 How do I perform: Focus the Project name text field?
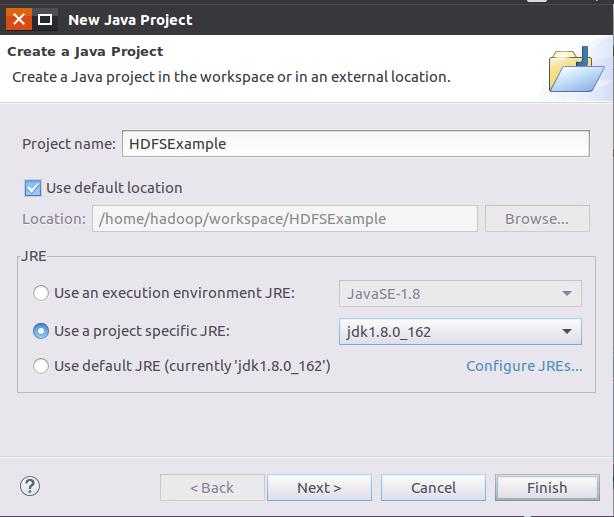(x=356, y=144)
